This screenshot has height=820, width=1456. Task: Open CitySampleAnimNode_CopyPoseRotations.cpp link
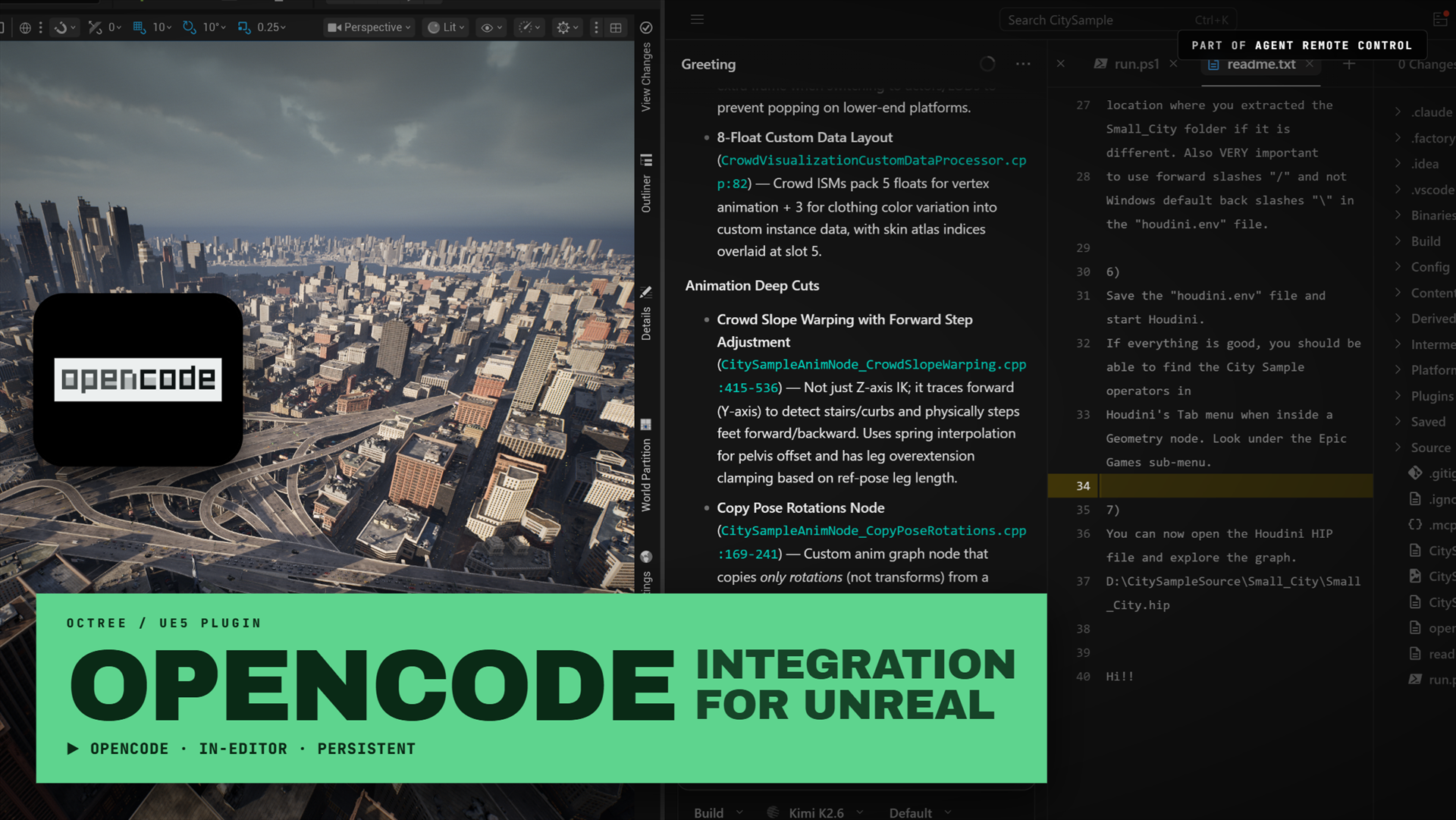pos(872,542)
